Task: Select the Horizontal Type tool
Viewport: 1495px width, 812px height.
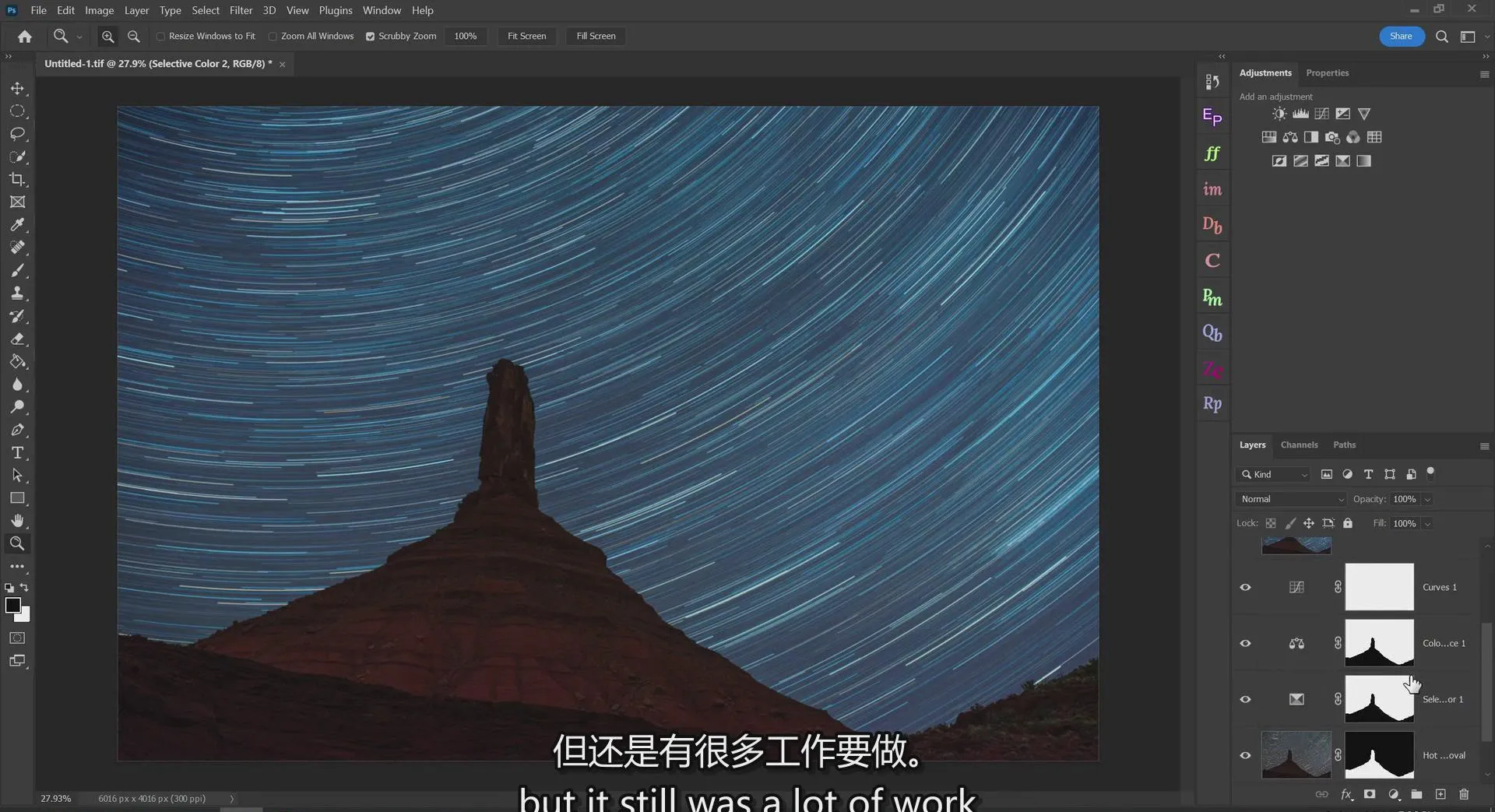Action: coord(17,452)
